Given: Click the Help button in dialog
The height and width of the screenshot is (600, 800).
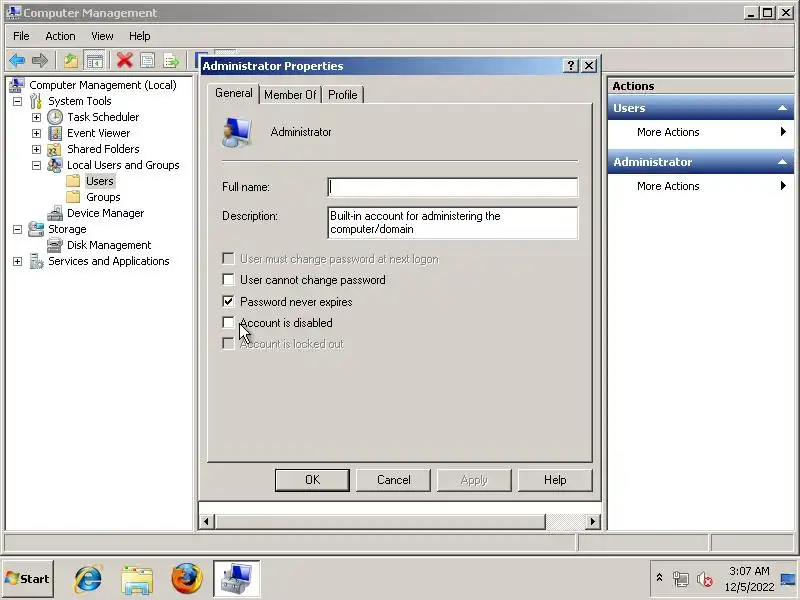Looking at the screenshot, I should (555, 480).
